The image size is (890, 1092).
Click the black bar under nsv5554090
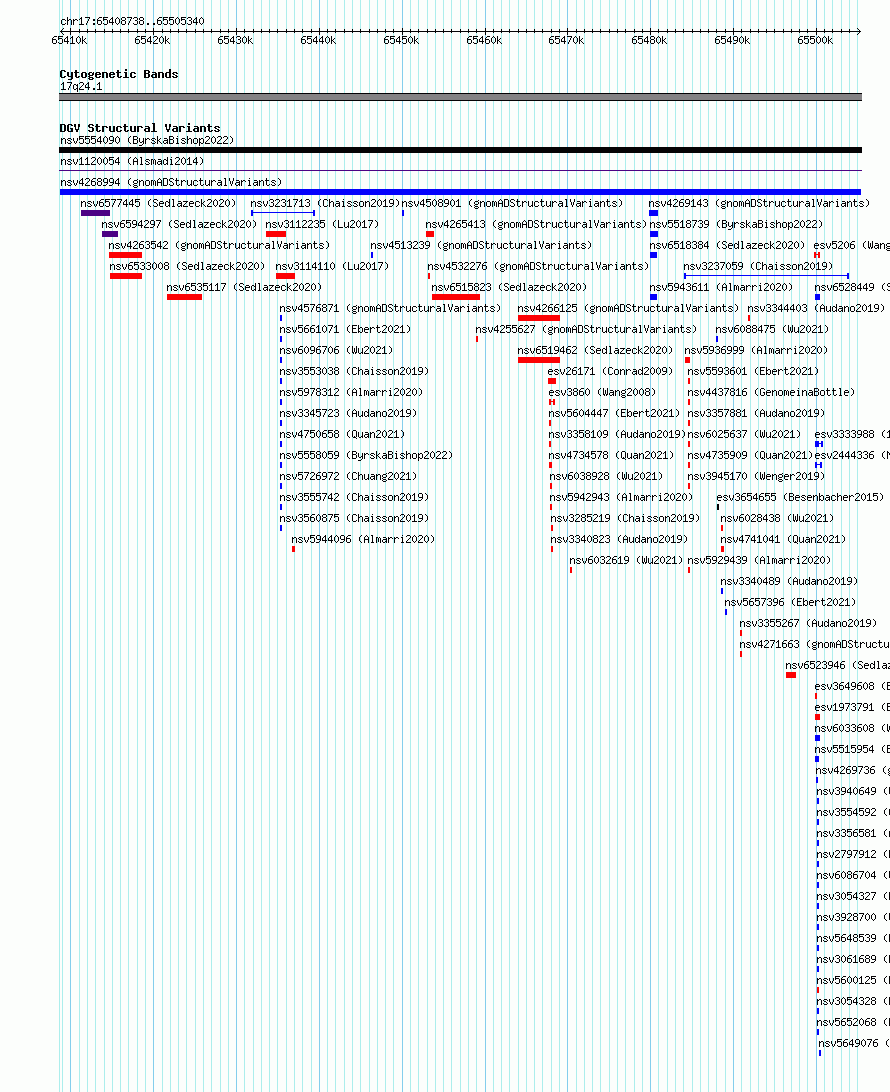pos(460,150)
